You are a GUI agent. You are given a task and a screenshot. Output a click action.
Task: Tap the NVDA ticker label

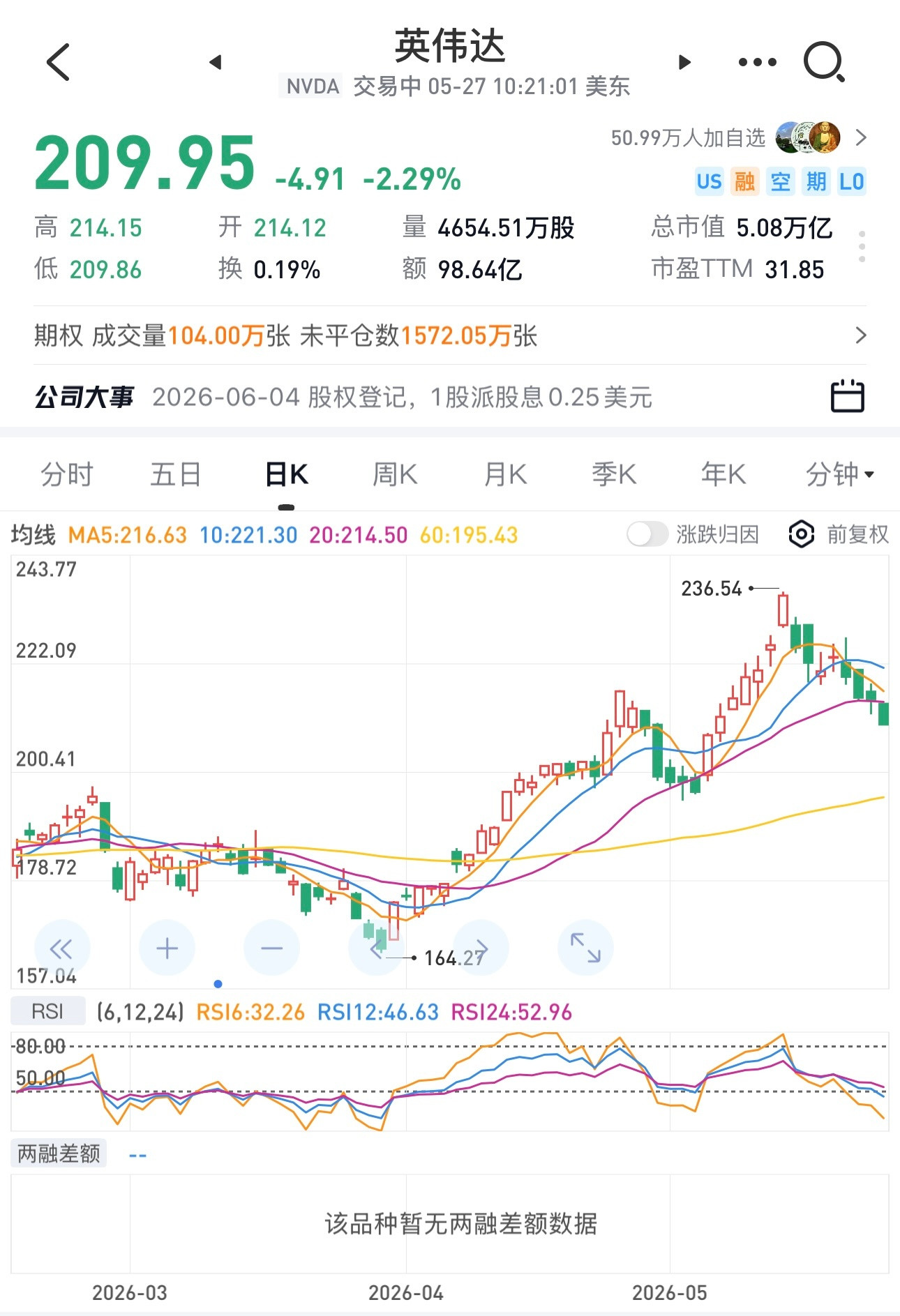[x=312, y=86]
